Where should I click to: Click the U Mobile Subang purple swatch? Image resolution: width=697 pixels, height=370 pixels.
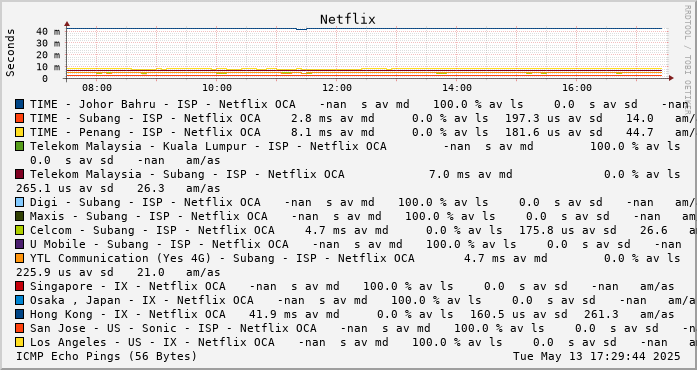coord(20,245)
